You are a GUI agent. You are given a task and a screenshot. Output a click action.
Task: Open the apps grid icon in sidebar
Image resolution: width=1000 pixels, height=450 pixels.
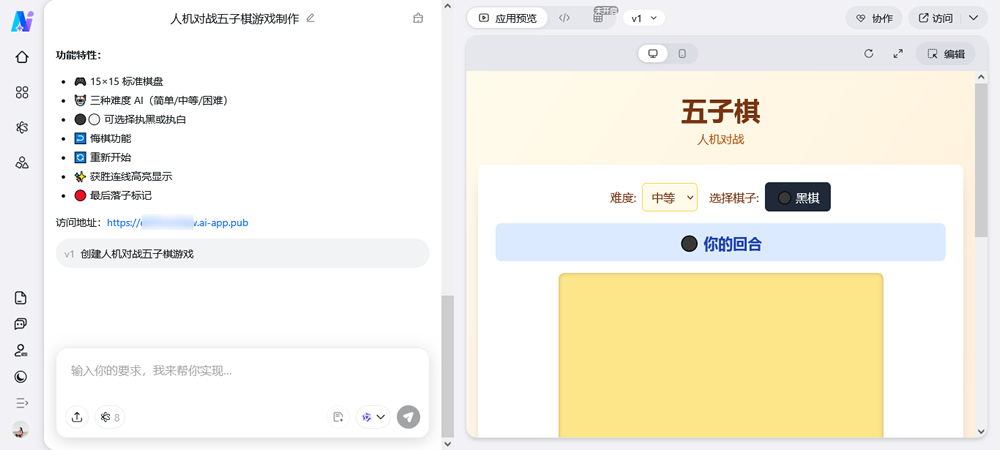pyautogui.click(x=22, y=92)
